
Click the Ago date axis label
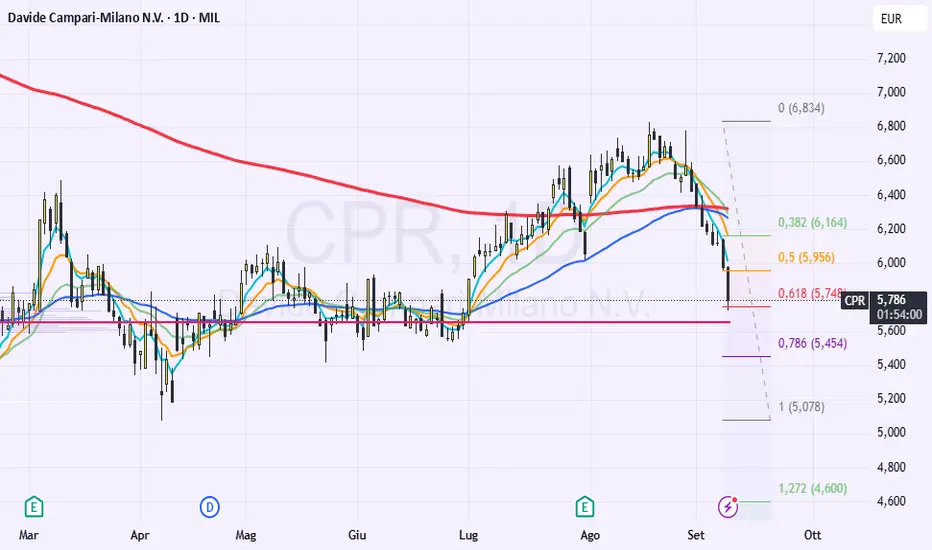pyautogui.click(x=590, y=535)
